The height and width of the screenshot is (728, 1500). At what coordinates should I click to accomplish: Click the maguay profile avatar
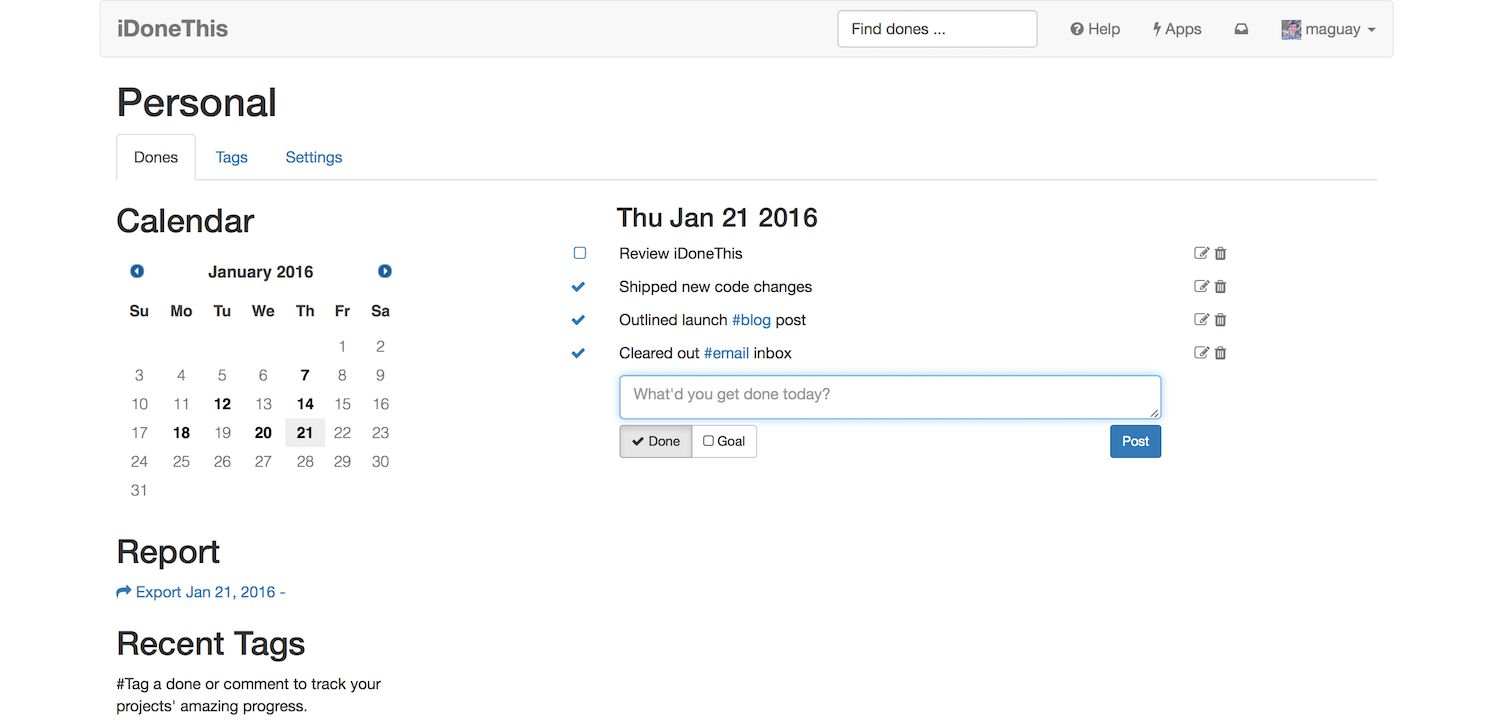1291,29
